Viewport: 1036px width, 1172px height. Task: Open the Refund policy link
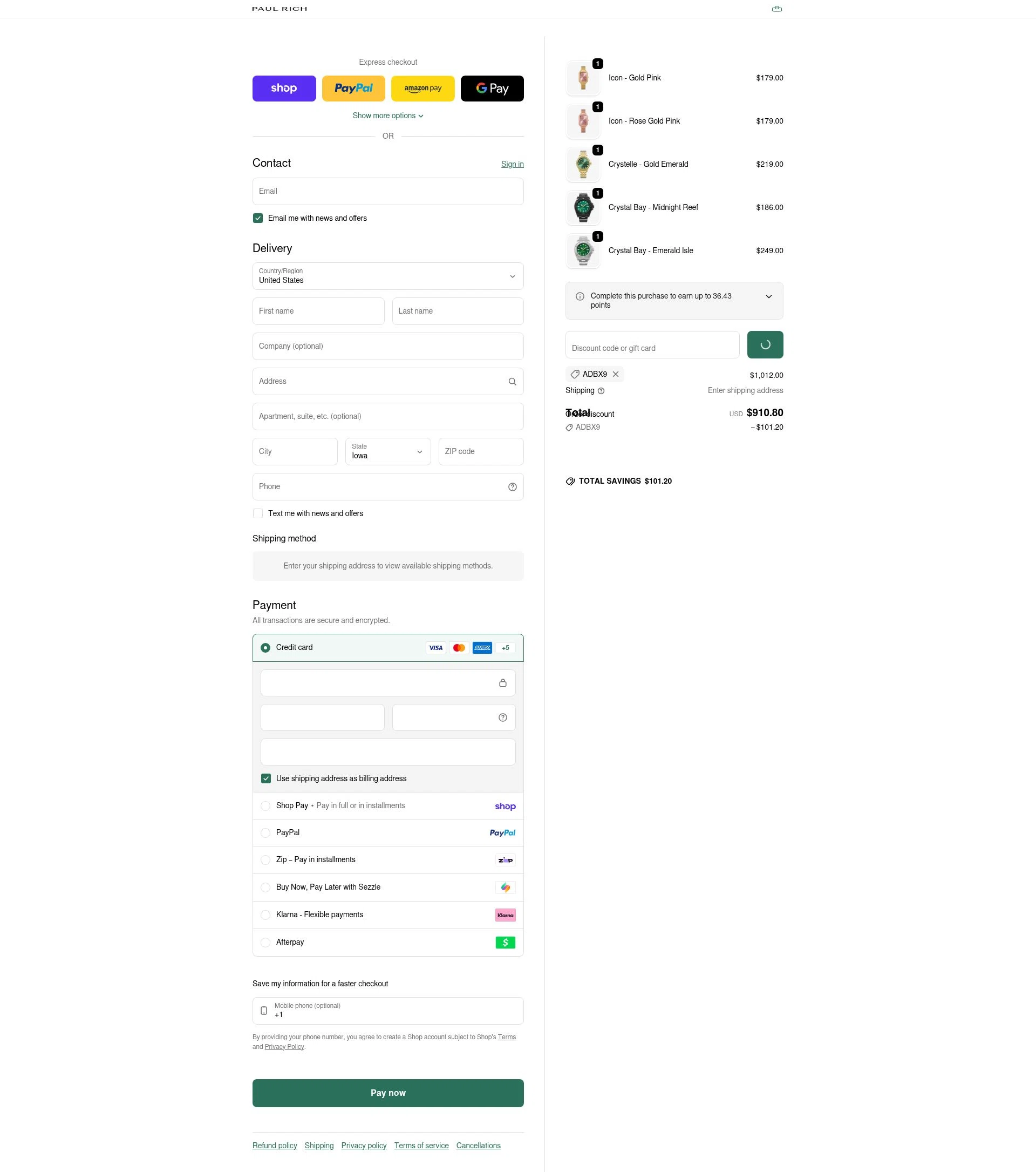tap(275, 1145)
